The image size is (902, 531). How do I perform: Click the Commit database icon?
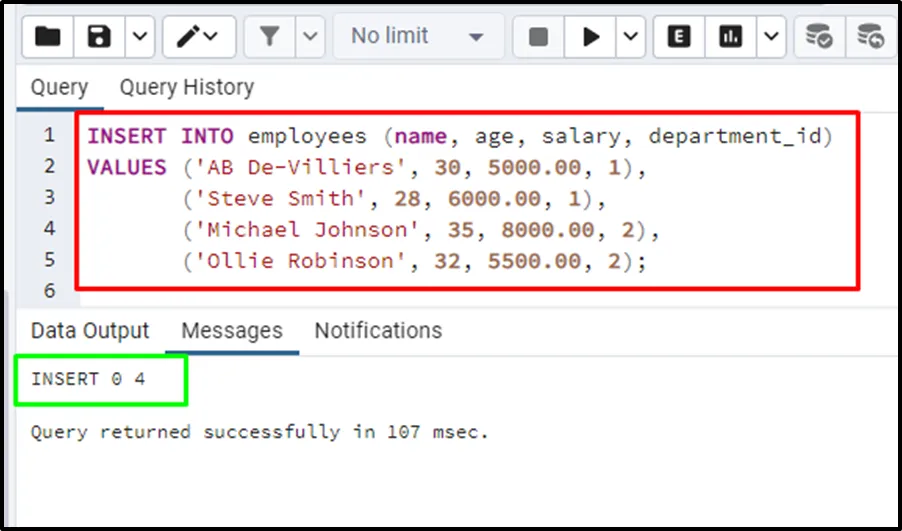pos(820,37)
